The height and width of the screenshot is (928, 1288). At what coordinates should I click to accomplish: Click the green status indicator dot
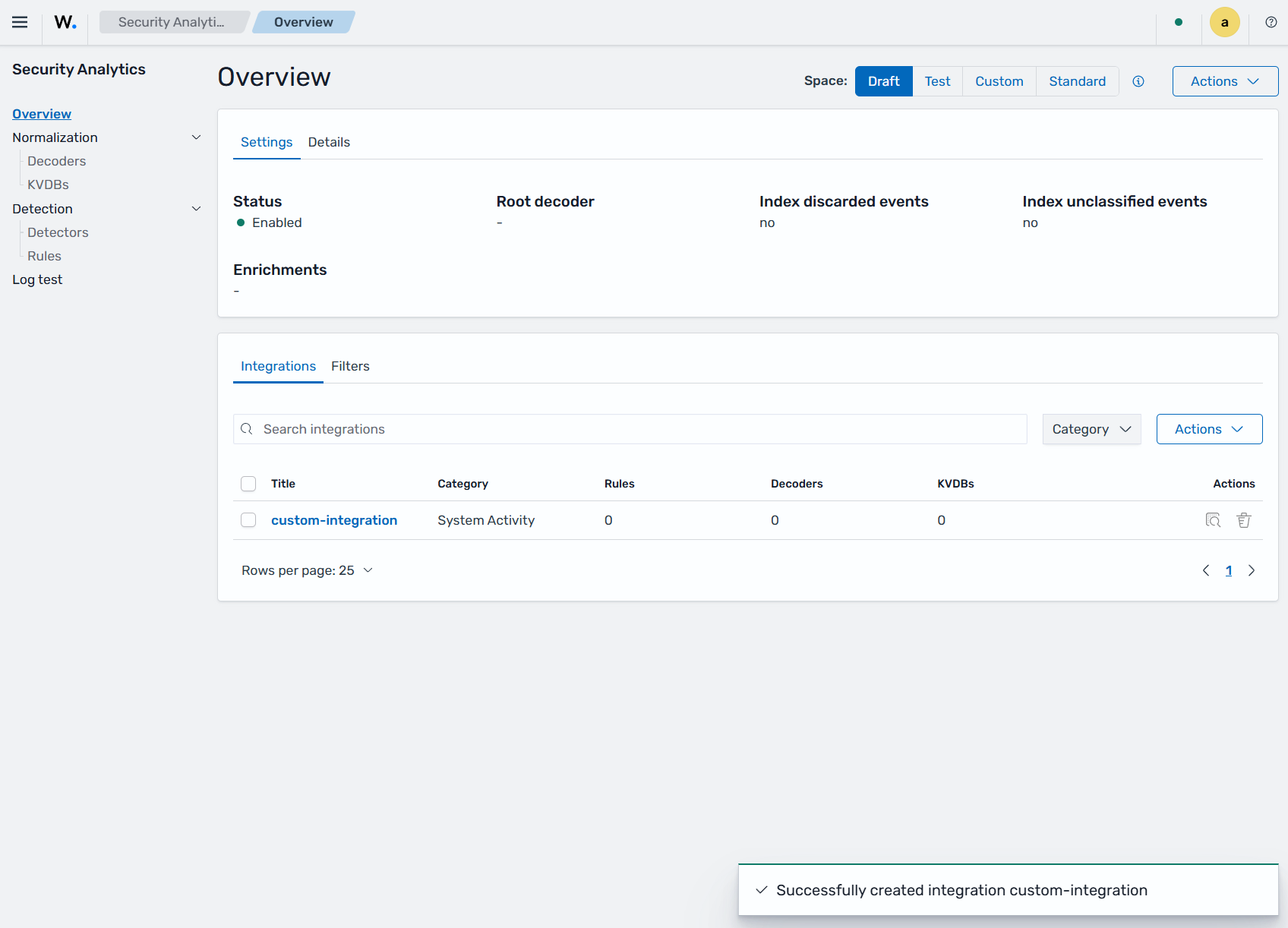coord(1179,22)
